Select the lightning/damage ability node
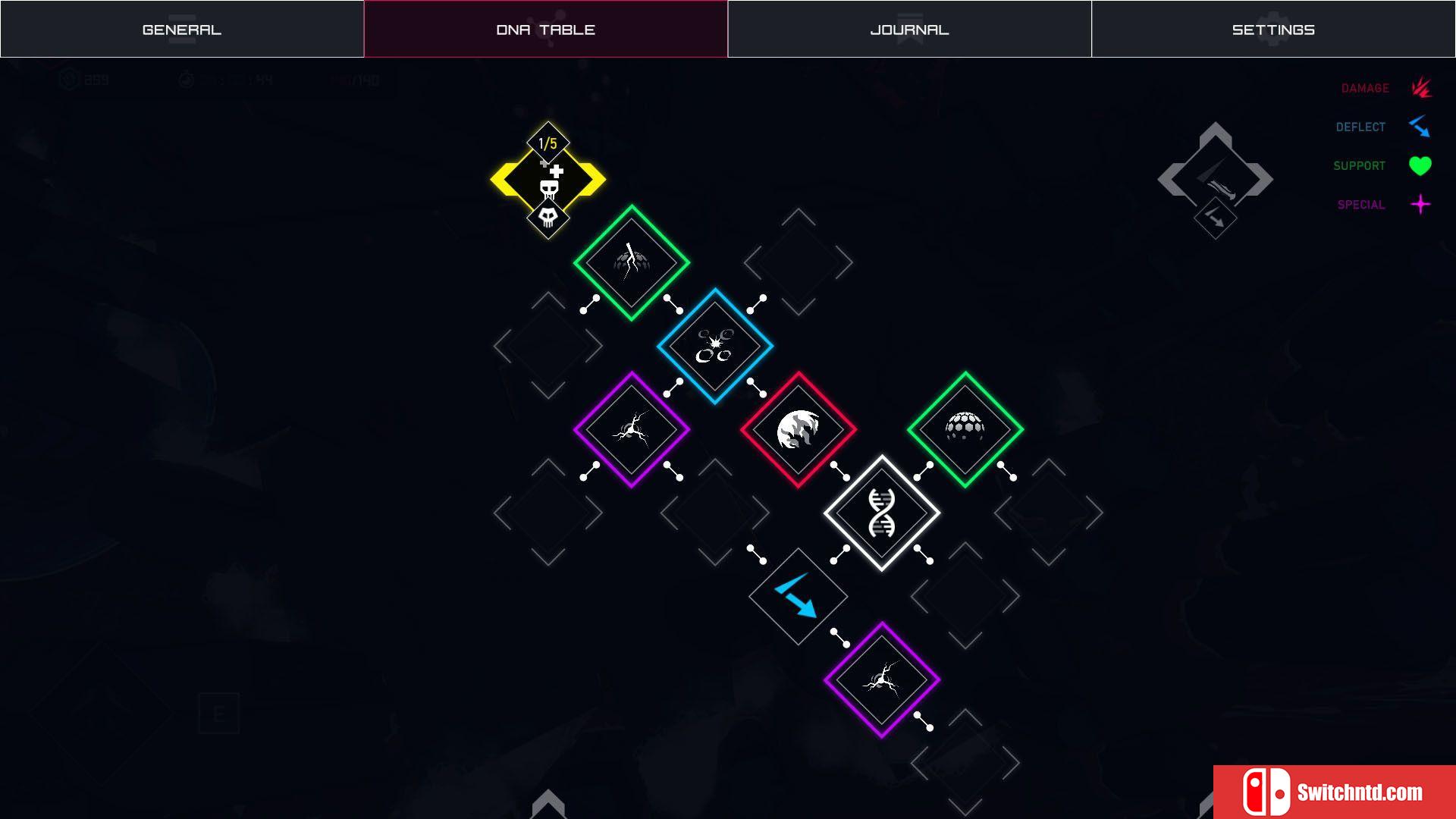 [x=632, y=262]
